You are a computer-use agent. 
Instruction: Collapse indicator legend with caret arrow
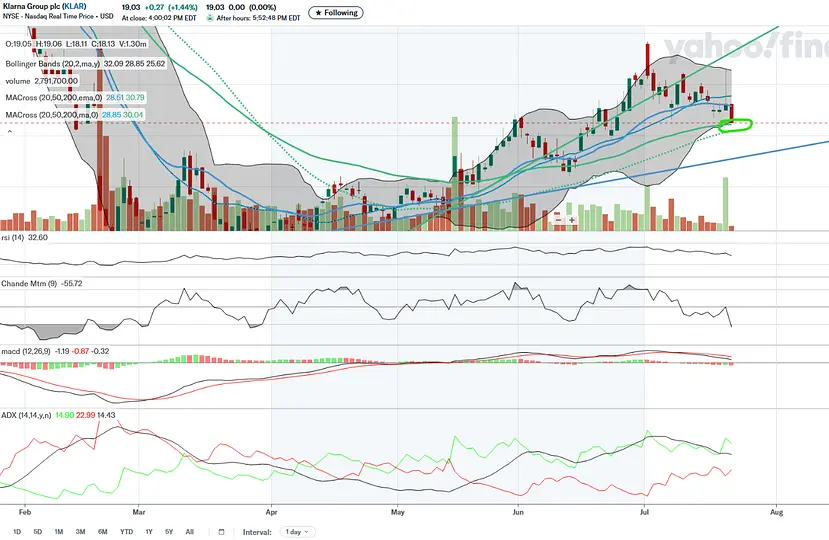9,131
